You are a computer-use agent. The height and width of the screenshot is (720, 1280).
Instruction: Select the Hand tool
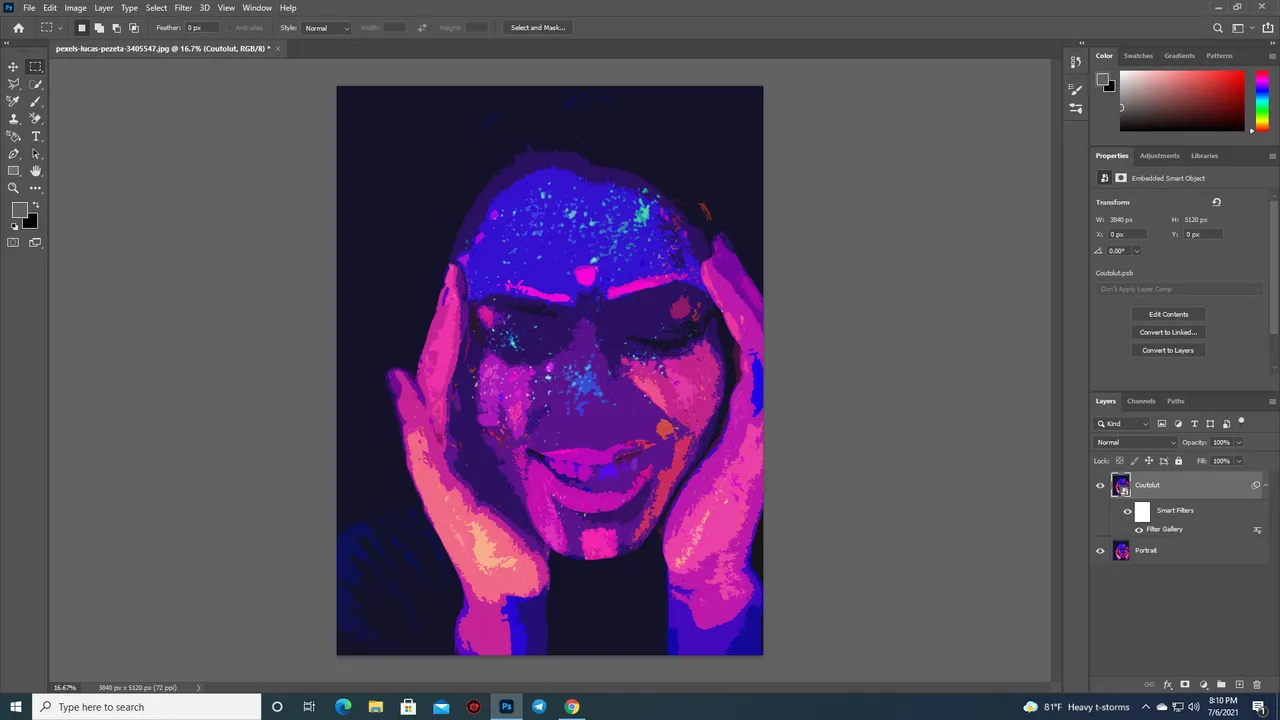click(x=35, y=171)
